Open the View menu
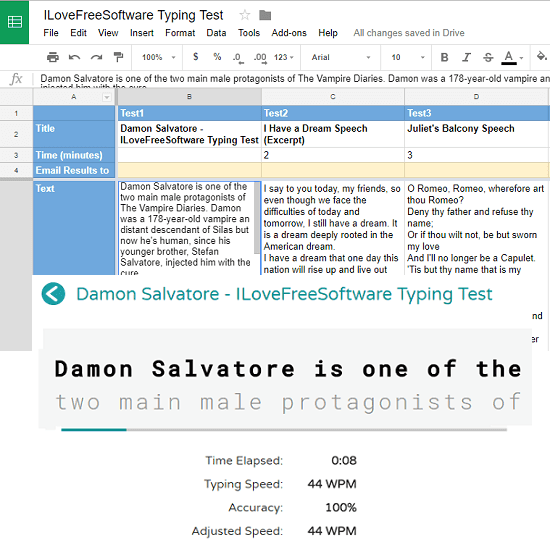Screen dimensions: 550x540 pyautogui.click(x=108, y=33)
